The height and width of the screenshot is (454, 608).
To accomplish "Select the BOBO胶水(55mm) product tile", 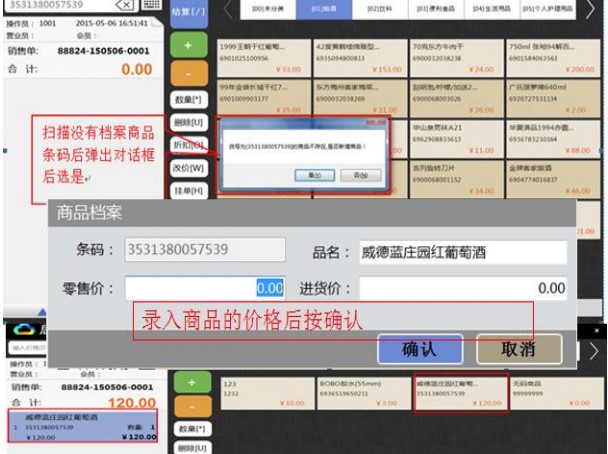I will (364, 393).
